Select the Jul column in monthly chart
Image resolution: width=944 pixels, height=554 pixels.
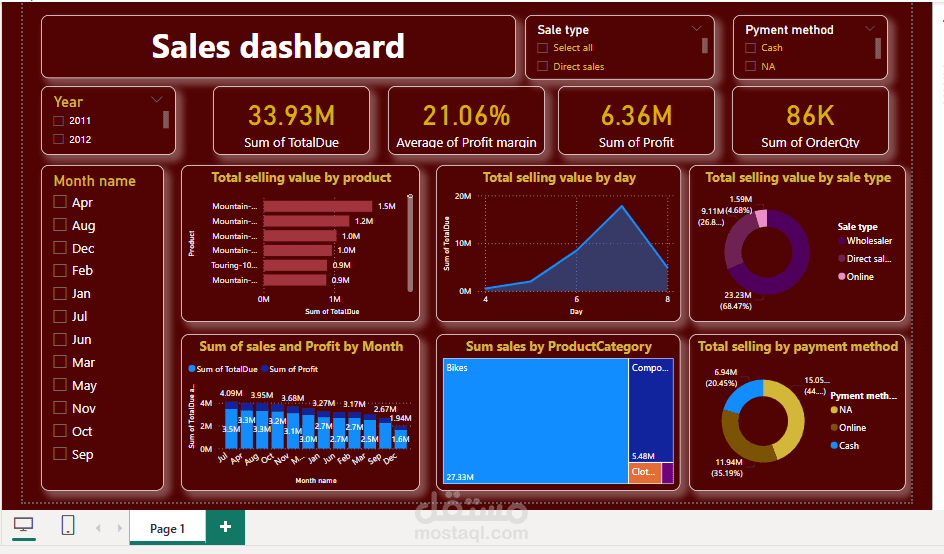231,426
